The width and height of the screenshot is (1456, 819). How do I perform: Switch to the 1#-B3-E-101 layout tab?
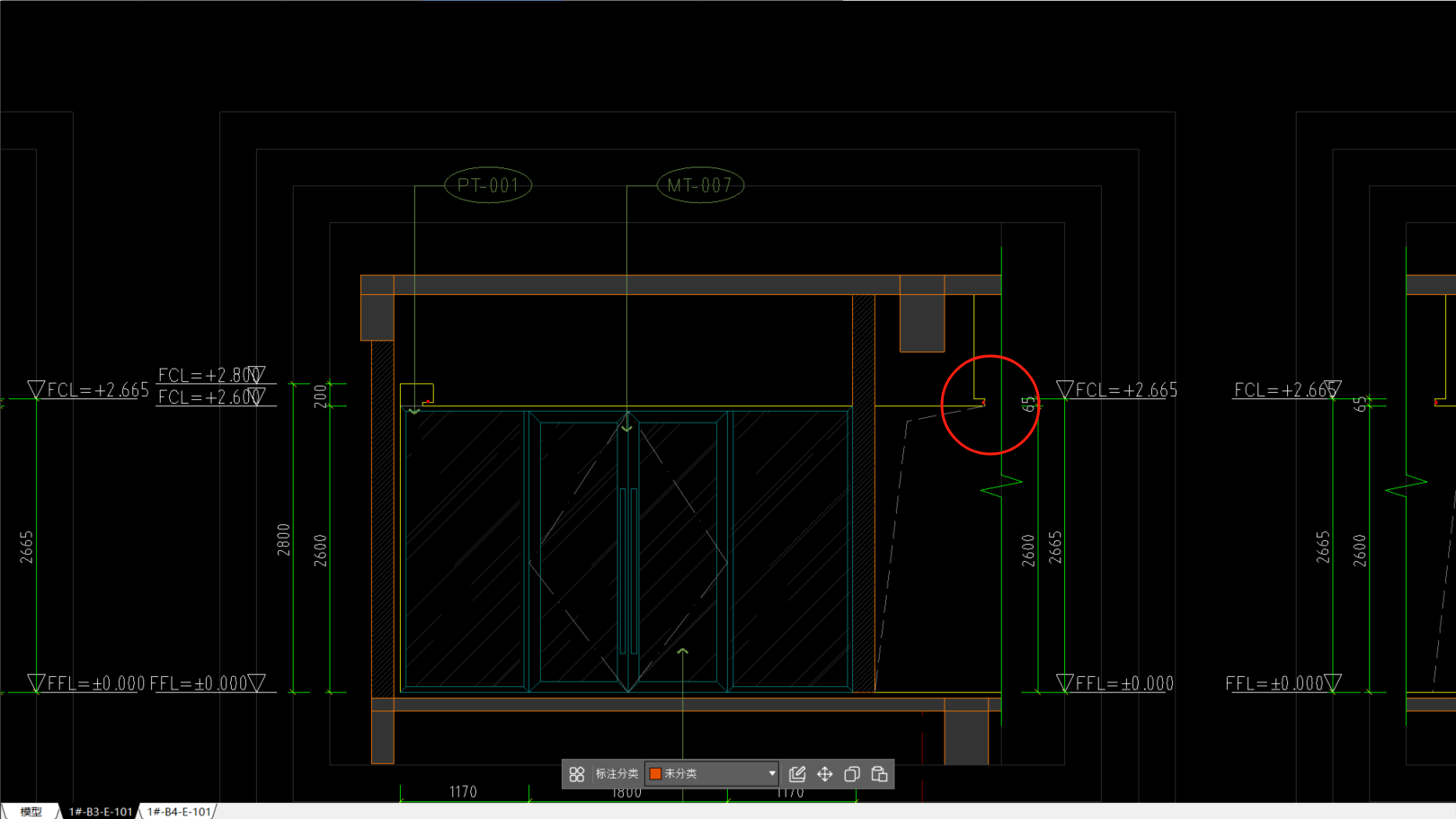(101, 812)
